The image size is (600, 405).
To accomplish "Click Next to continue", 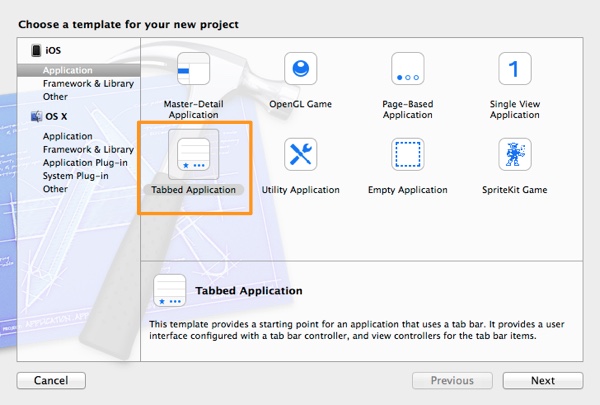I will tap(542, 380).
